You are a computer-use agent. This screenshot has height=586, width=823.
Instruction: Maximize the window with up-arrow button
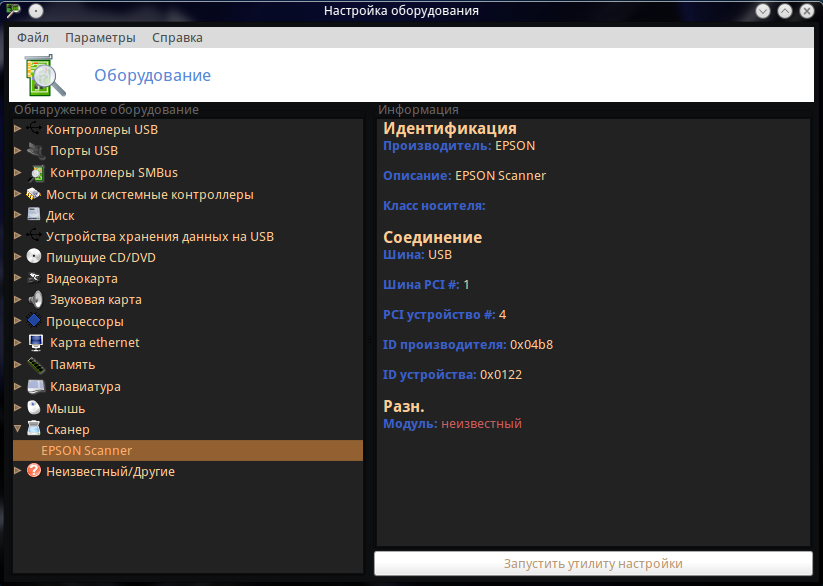785,11
